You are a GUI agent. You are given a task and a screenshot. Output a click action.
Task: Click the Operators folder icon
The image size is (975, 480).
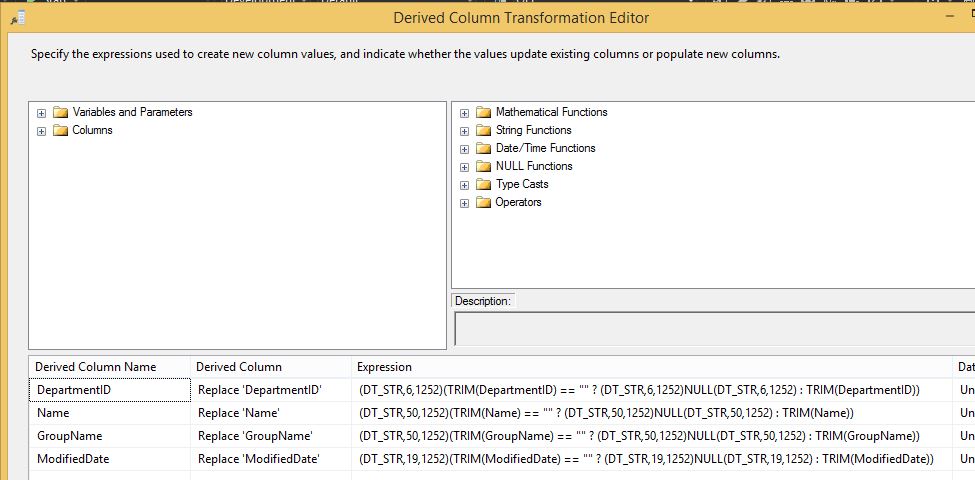(x=484, y=202)
